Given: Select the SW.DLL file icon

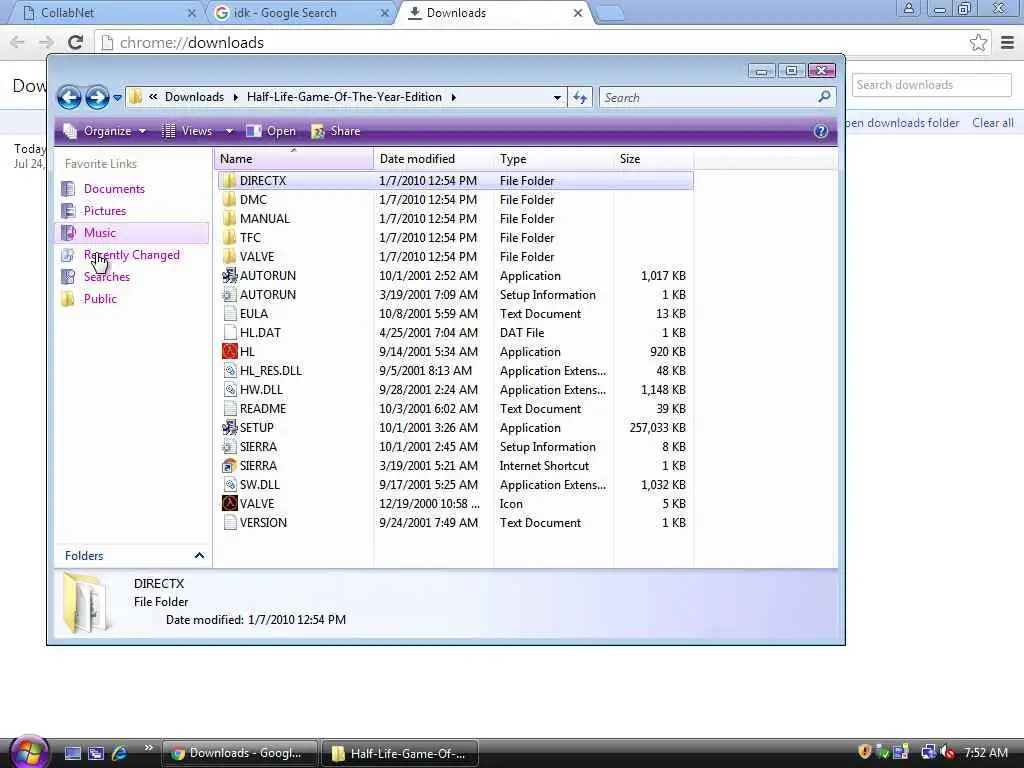Looking at the screenshot, I should [229, 485].
